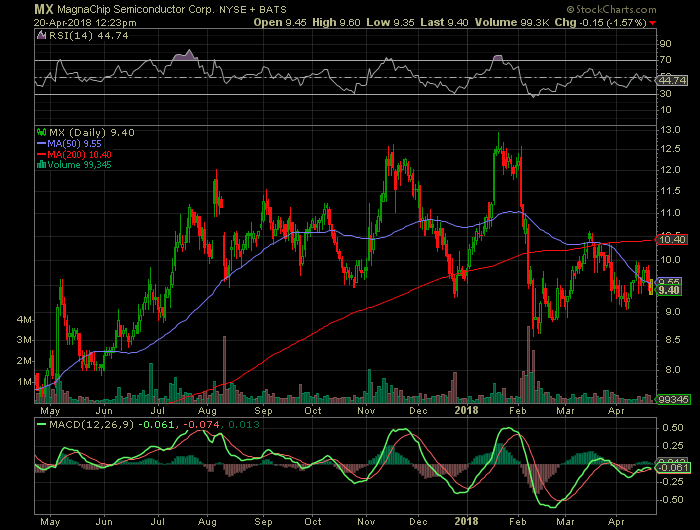Click the volume bars icon in legend
Screen dimensions: 700x530
click(42, 165)
